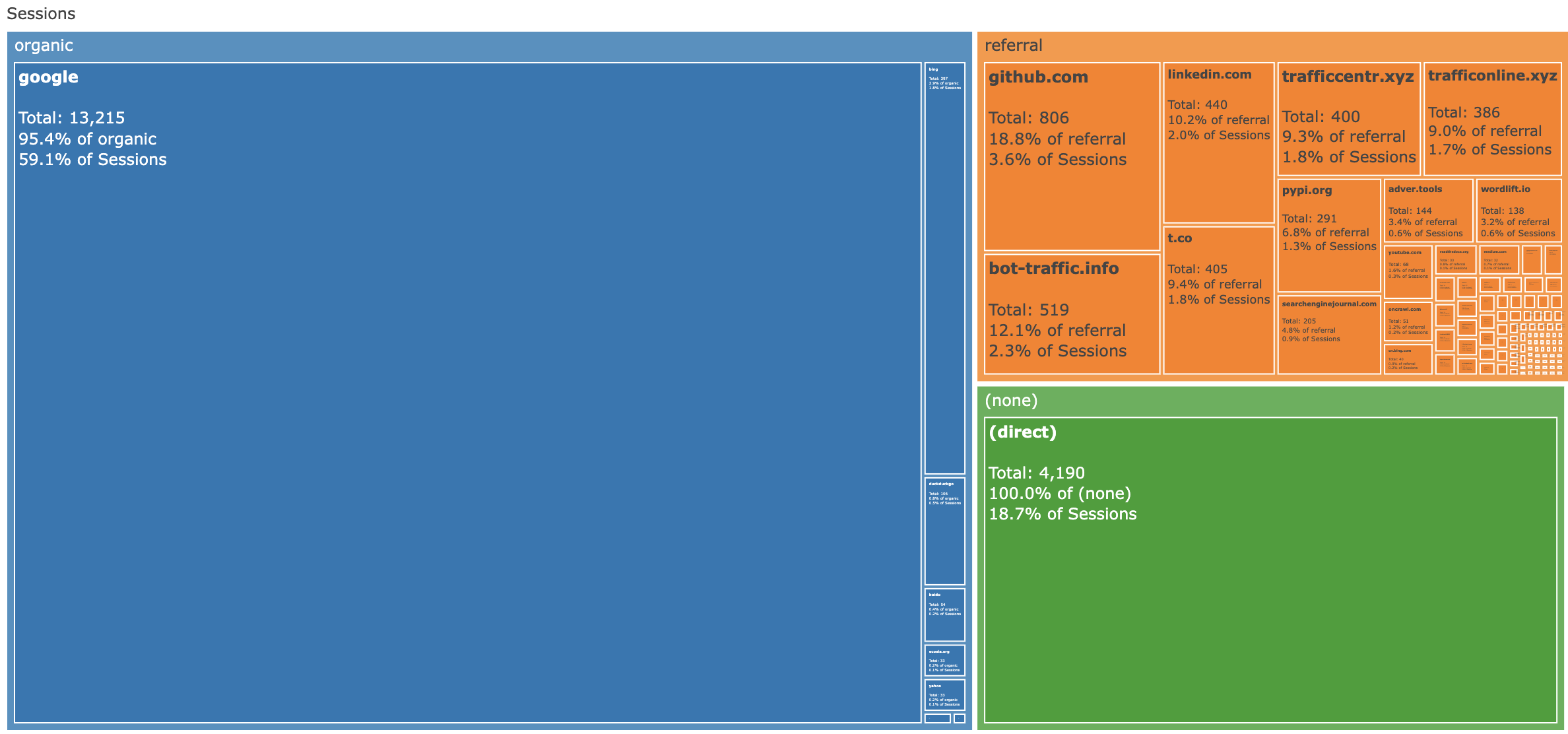
Task: Select the adver.tools tile
Action: (1428, 211)
